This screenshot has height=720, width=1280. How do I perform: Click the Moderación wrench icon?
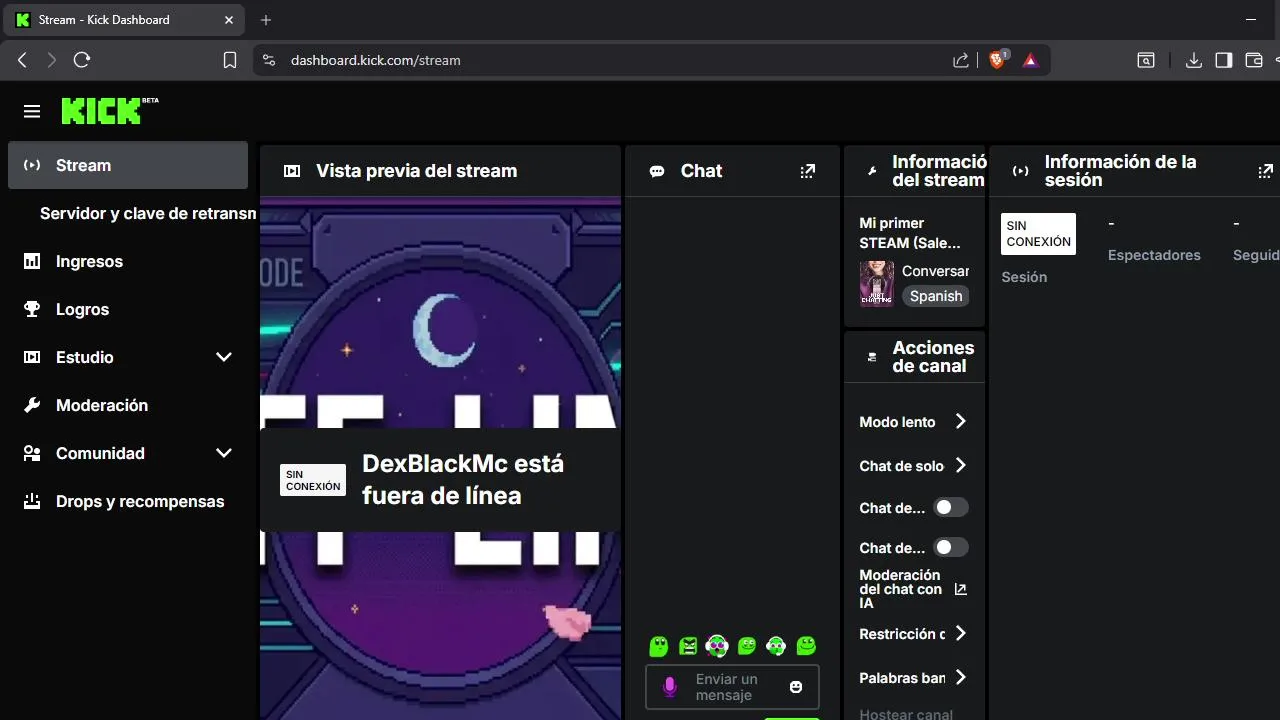coord(32,405)
